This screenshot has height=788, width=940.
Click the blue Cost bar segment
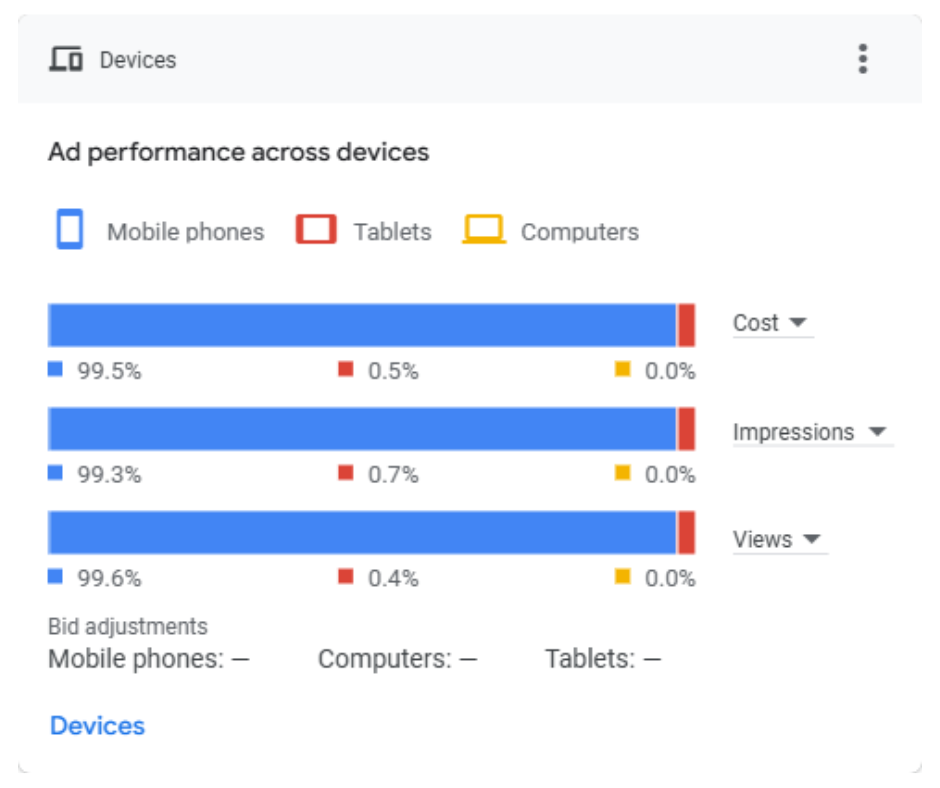(x=362, y=325)
